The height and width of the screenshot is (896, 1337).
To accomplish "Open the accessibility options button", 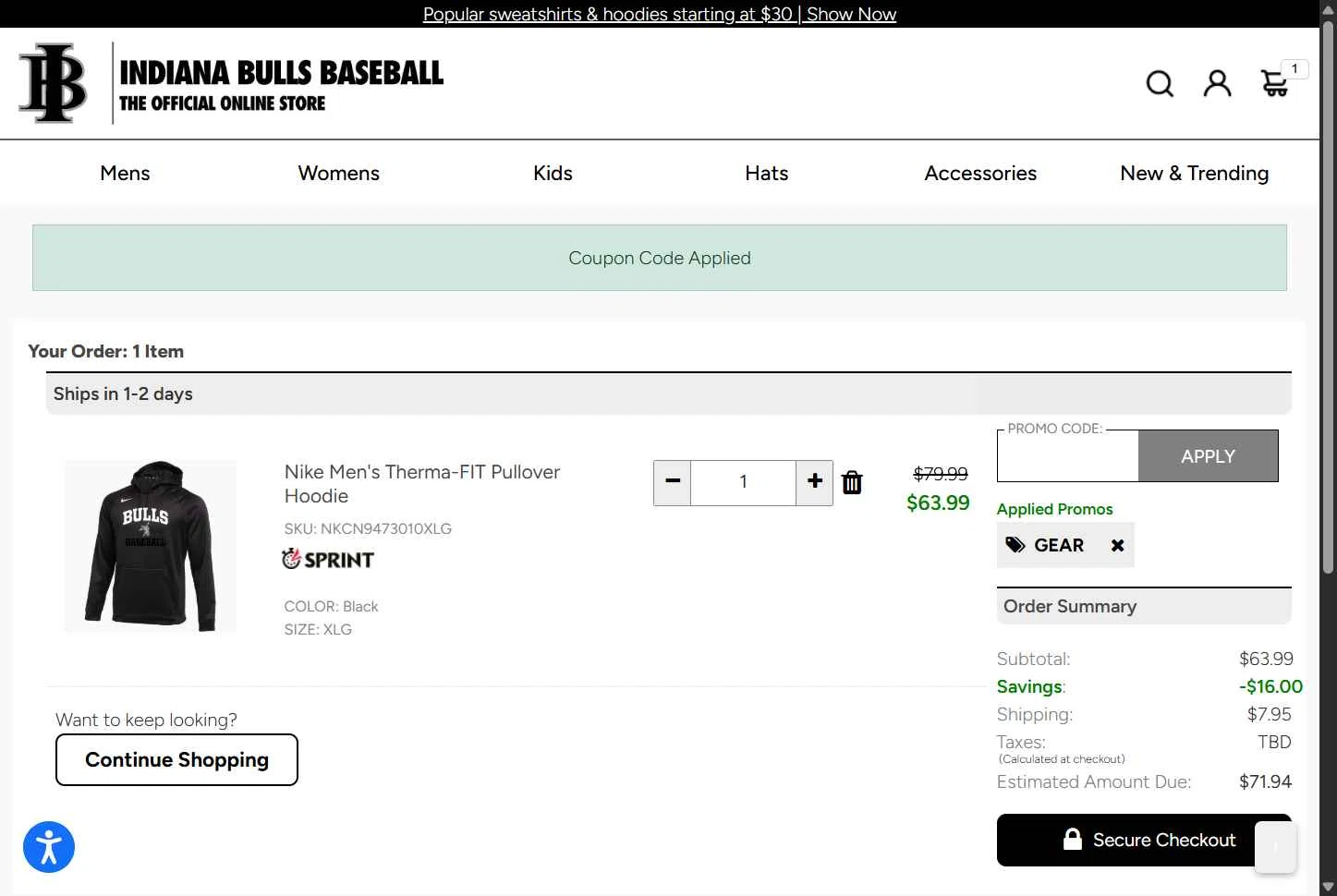I will [49, 847].
